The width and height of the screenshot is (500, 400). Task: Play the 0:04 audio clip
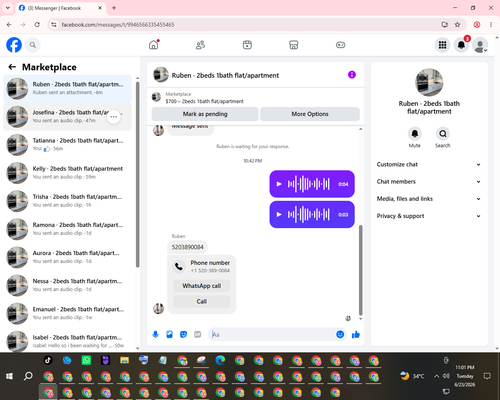click(279, 184)
